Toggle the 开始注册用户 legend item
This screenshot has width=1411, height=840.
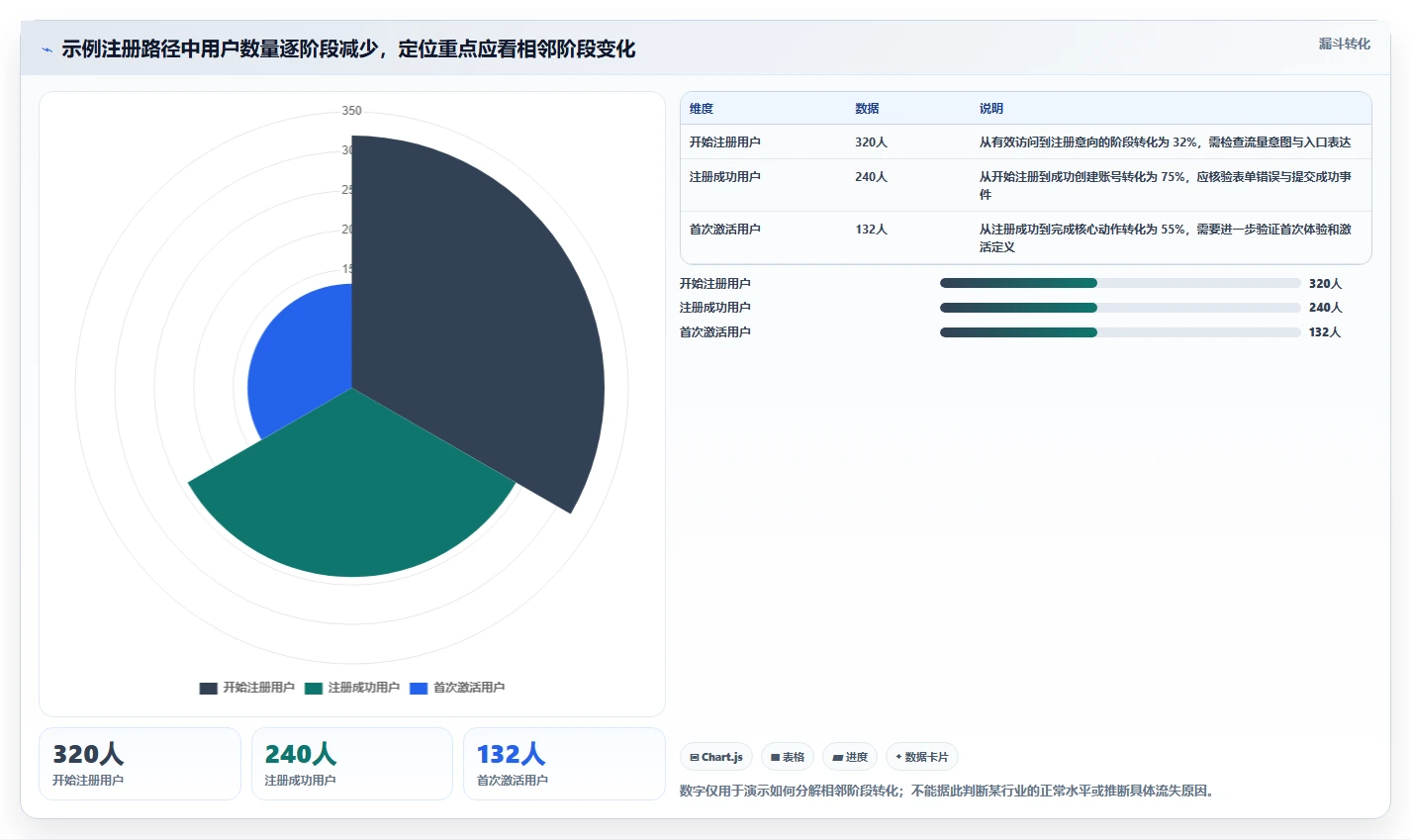pos(246,688)
